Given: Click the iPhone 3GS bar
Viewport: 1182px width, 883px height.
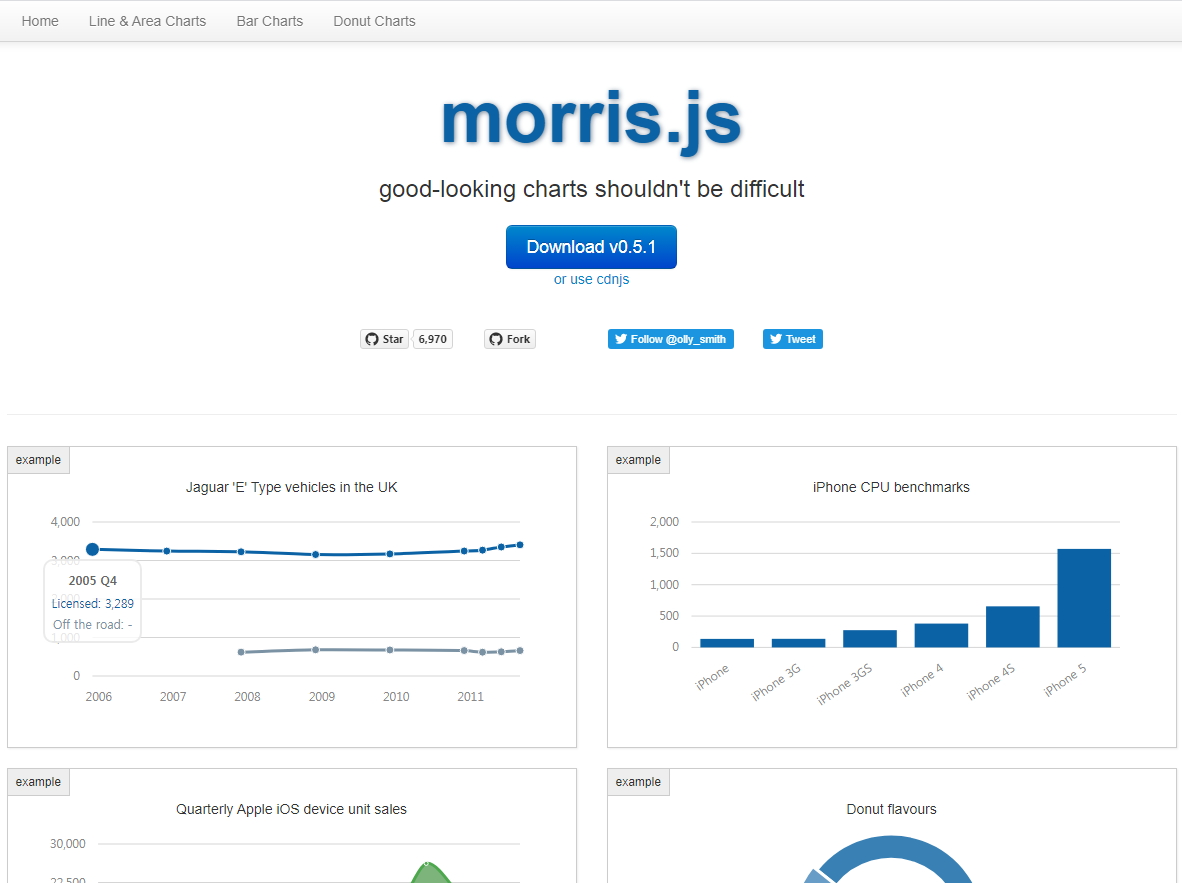Looking at the screenshot, I should click(870, 638).
